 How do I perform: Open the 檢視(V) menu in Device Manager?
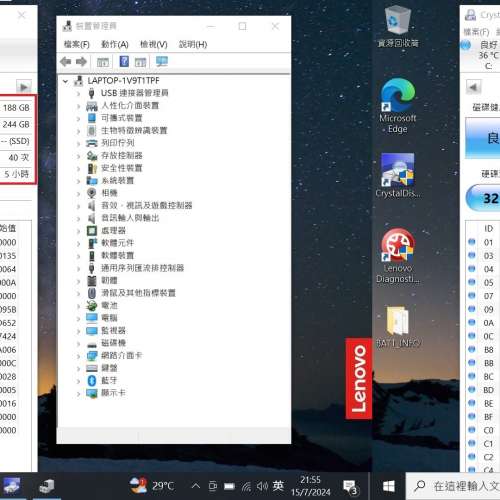click(154, 44)
